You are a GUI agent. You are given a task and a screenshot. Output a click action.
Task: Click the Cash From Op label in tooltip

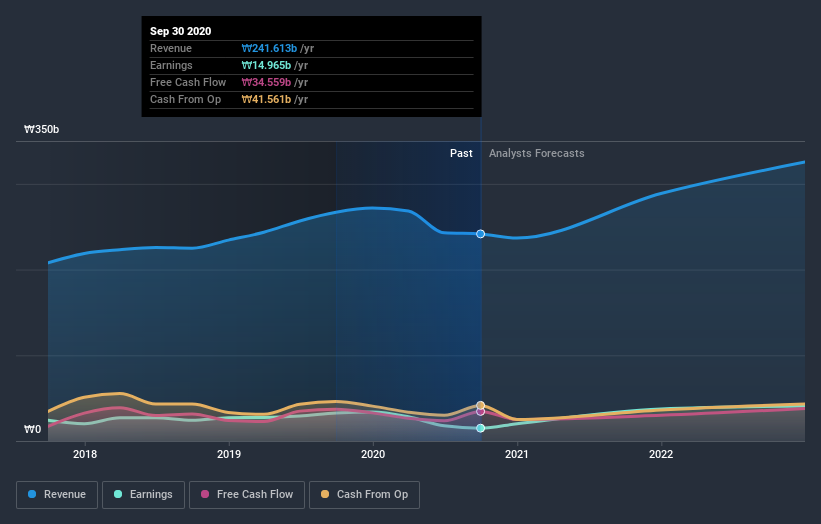click(185, 99)
